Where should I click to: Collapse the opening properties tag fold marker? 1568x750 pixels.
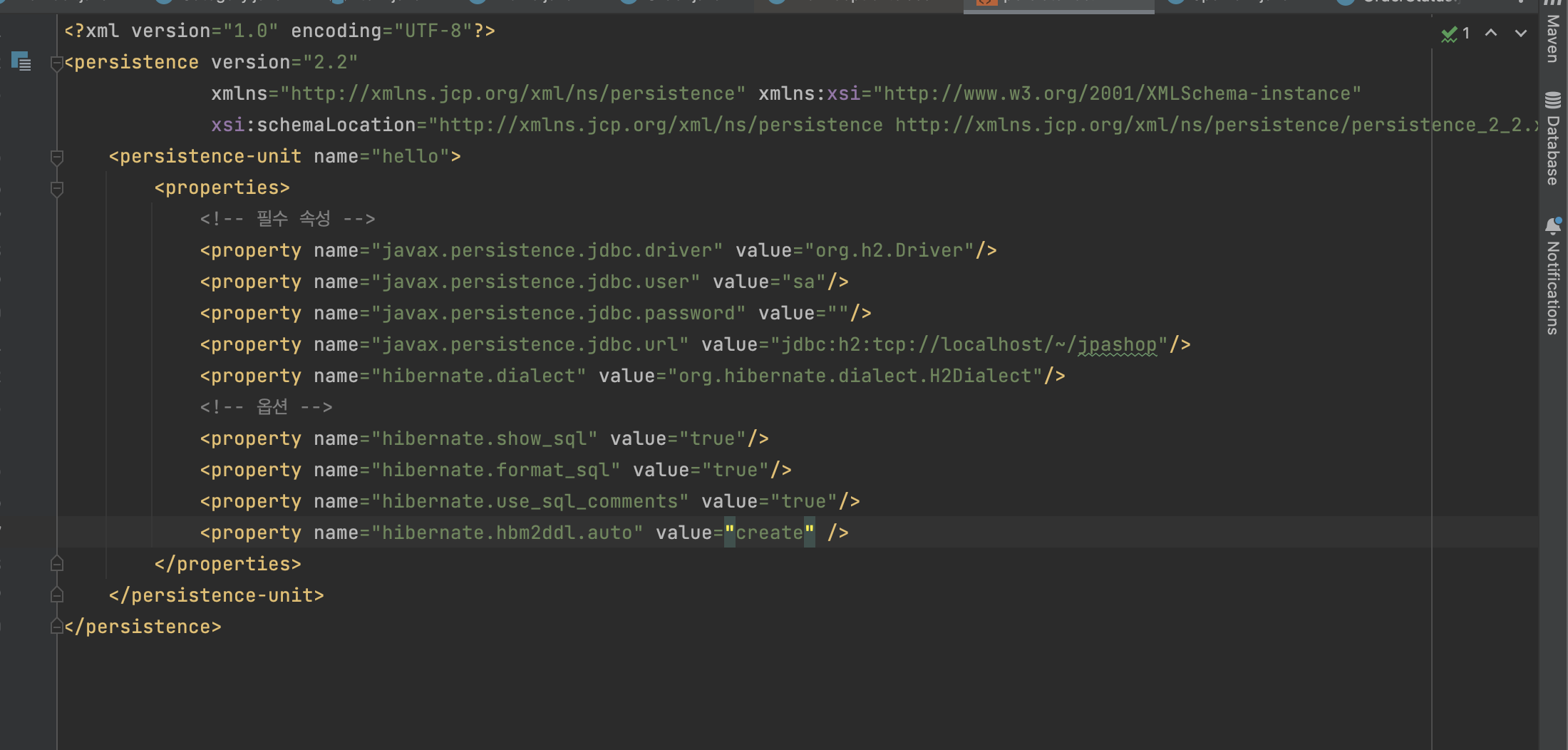(x=57, y=188)
